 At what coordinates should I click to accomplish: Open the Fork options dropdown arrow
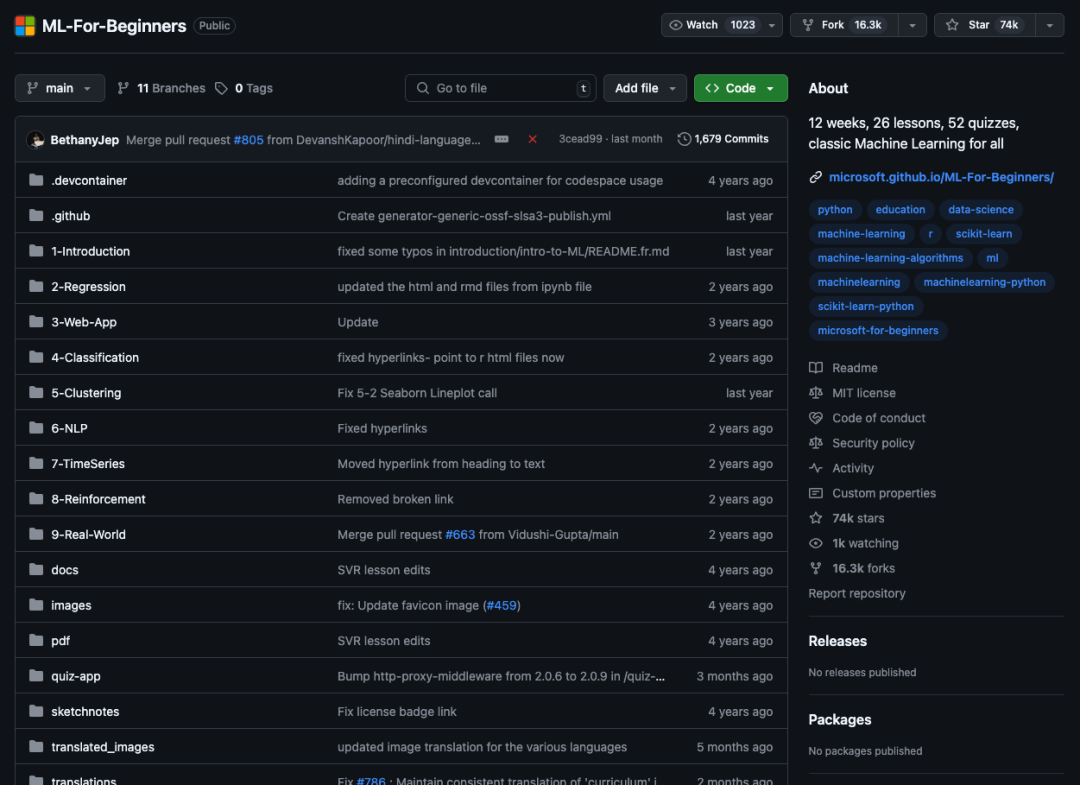coord(913,25)
